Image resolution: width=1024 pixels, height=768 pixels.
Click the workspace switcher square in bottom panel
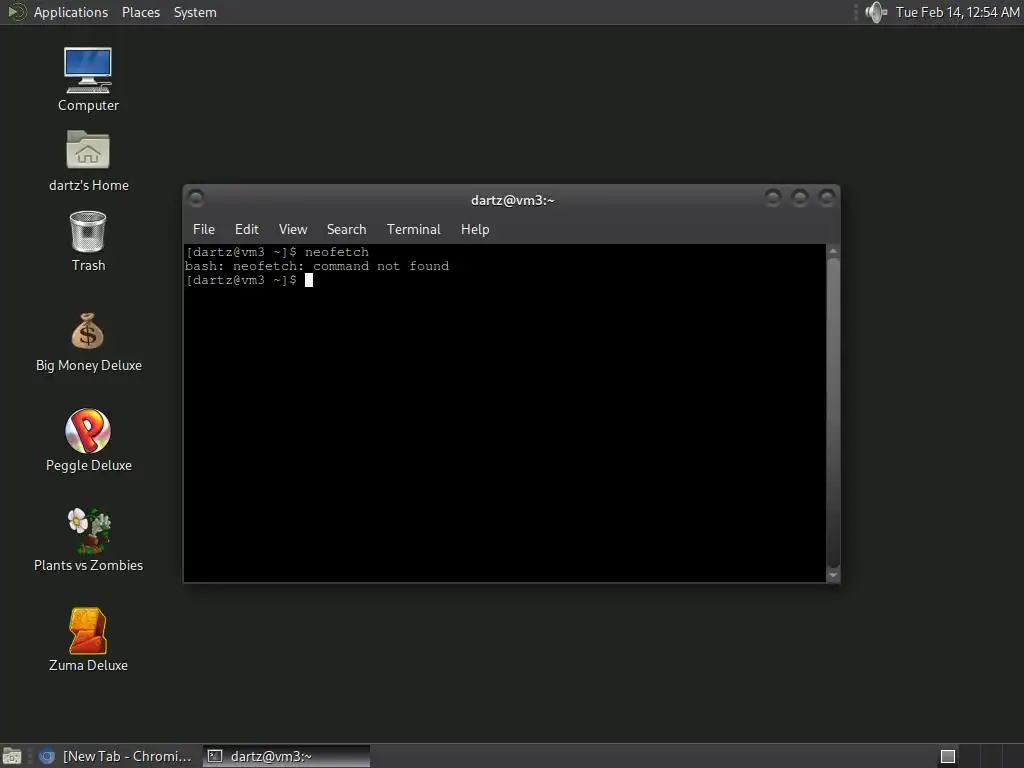(948, 756)
